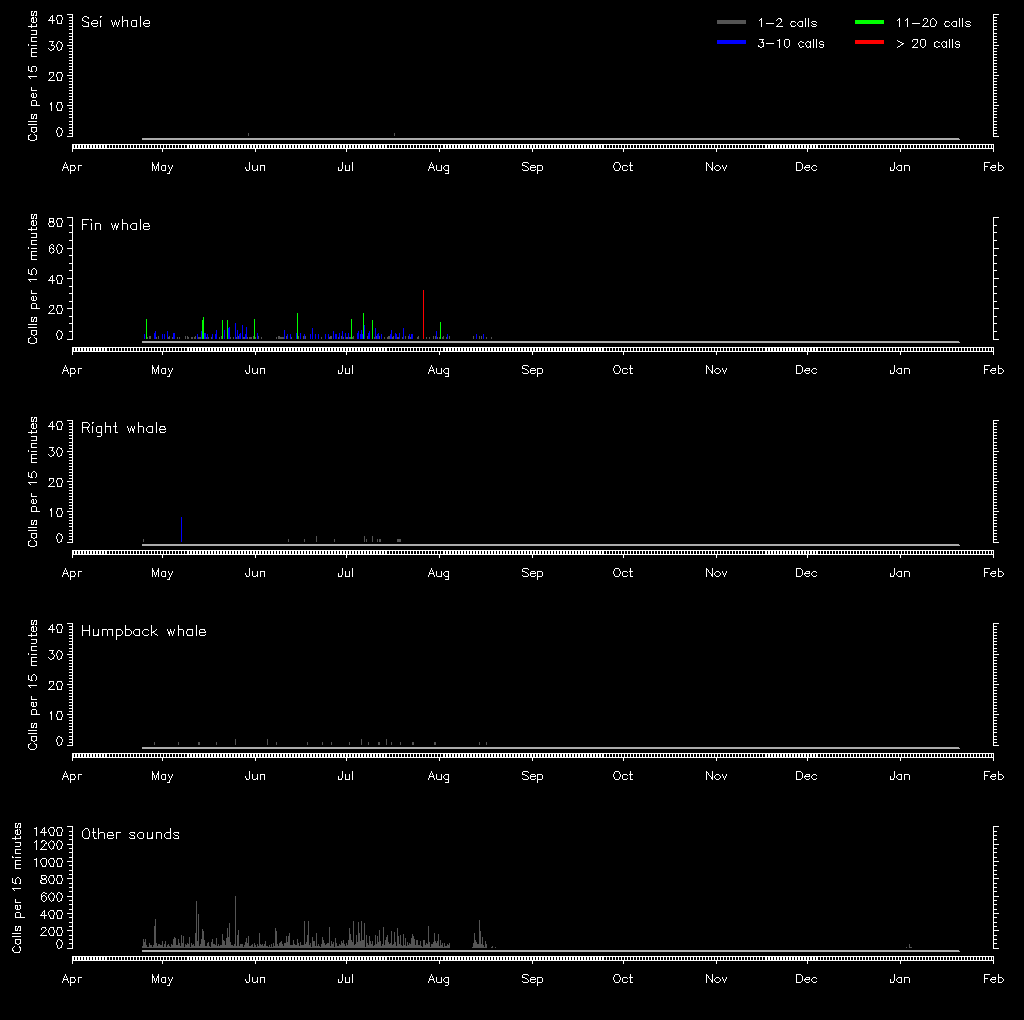Click Dec label under Humpback whale chart
Viewport: 1024px width, 1020px height.
[806, 776]
